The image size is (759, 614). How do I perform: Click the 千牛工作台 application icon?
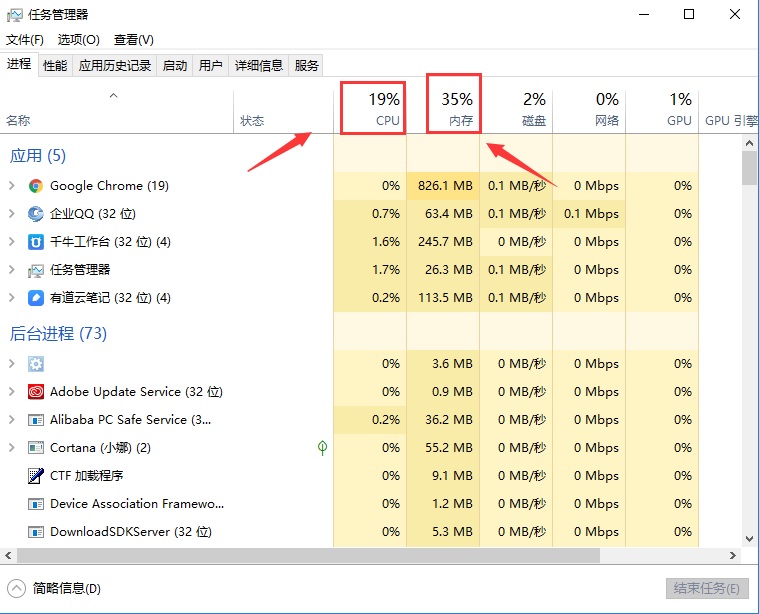pyautogui.click(x=36, y=242)
